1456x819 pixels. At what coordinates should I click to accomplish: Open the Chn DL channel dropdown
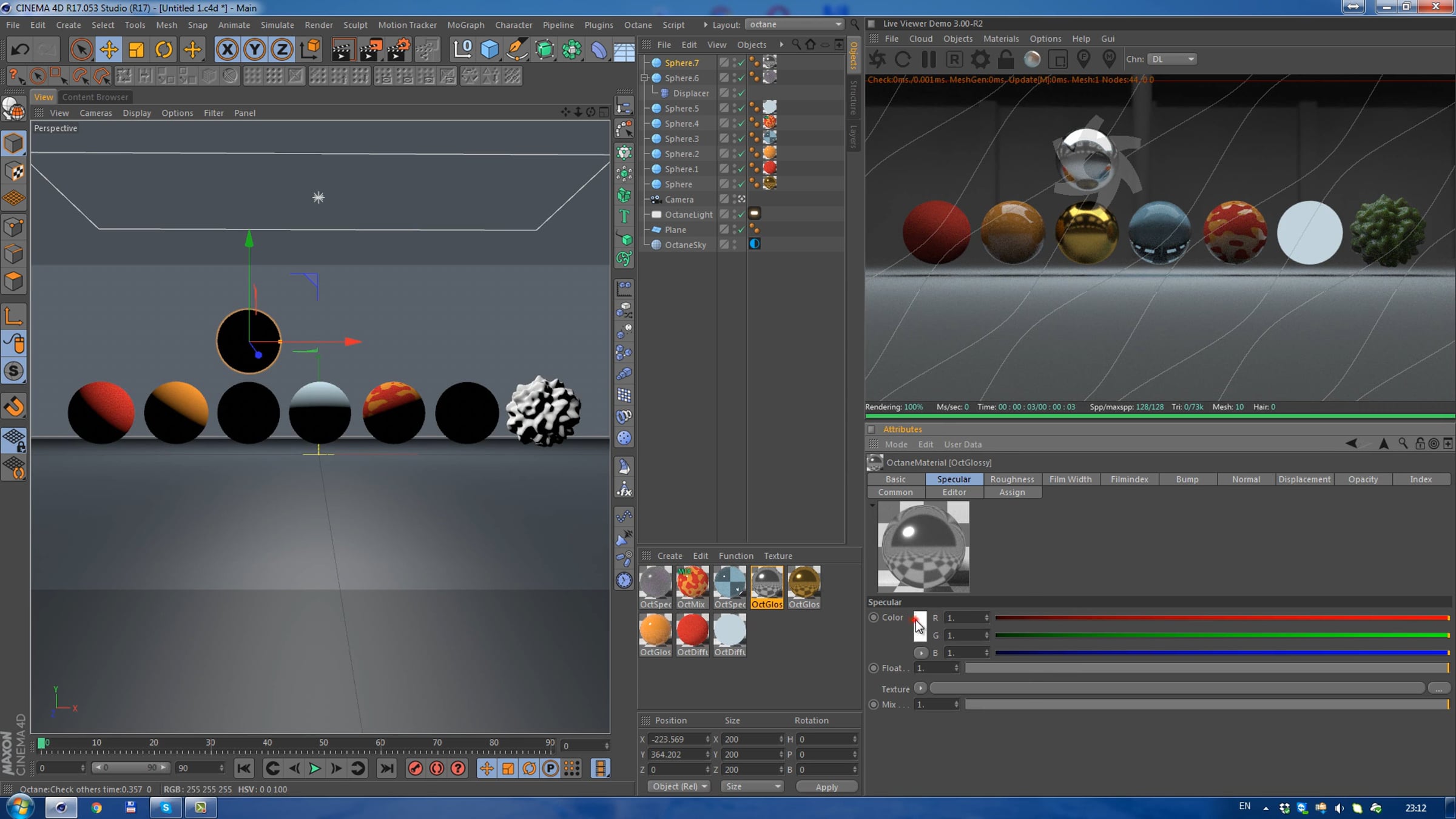1172,59
